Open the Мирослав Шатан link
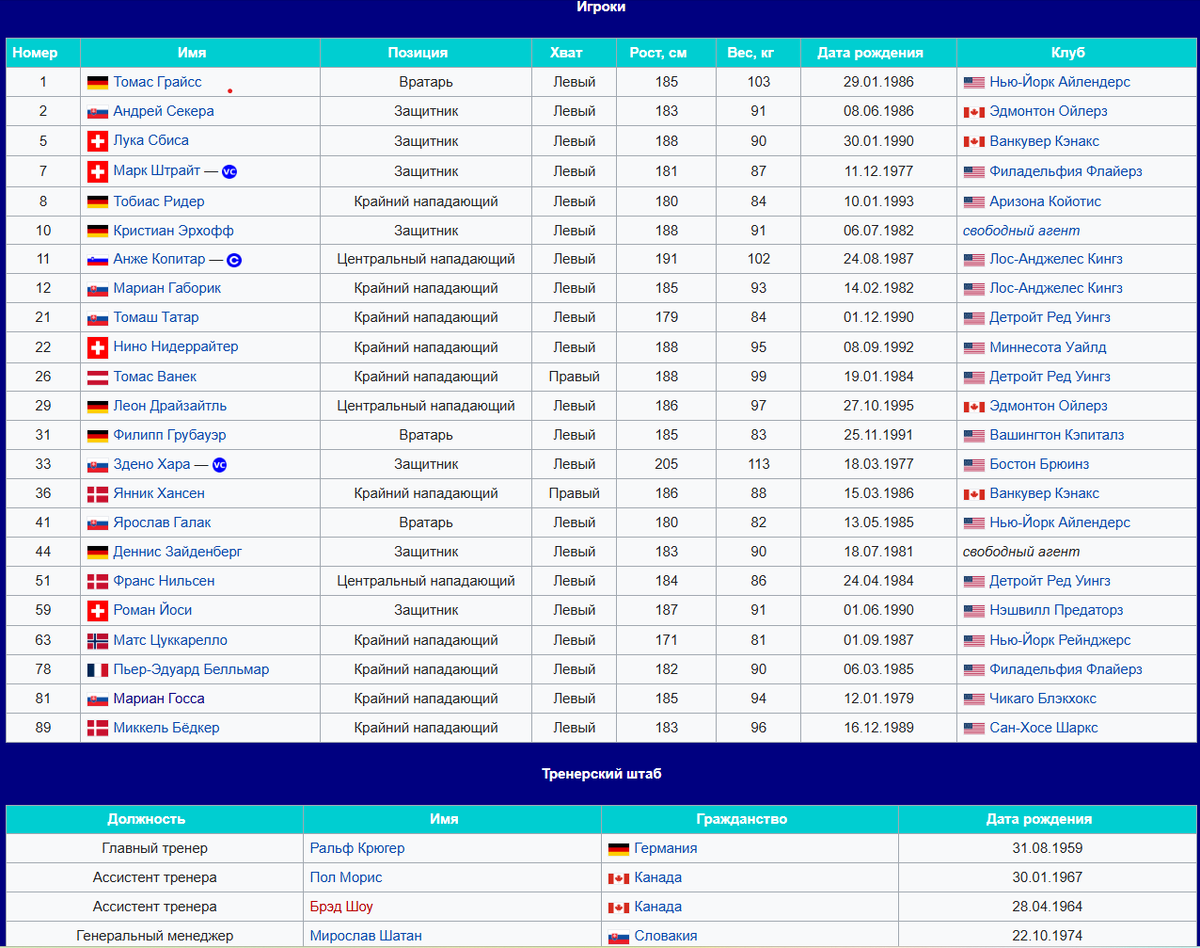 366,936
